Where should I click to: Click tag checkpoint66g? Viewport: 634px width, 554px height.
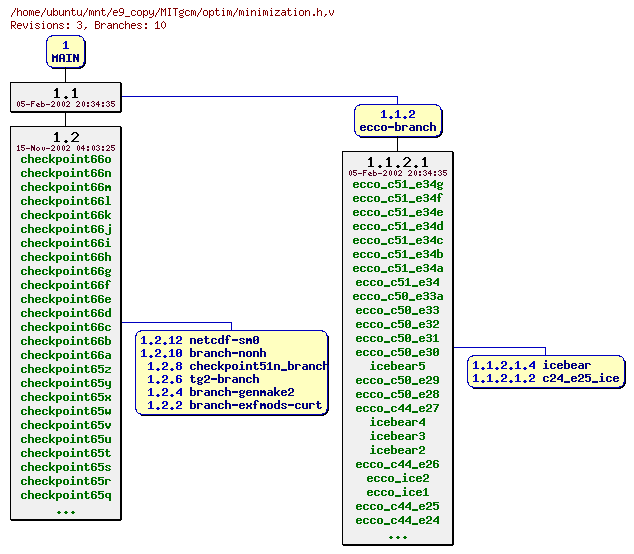pos(66,271)
